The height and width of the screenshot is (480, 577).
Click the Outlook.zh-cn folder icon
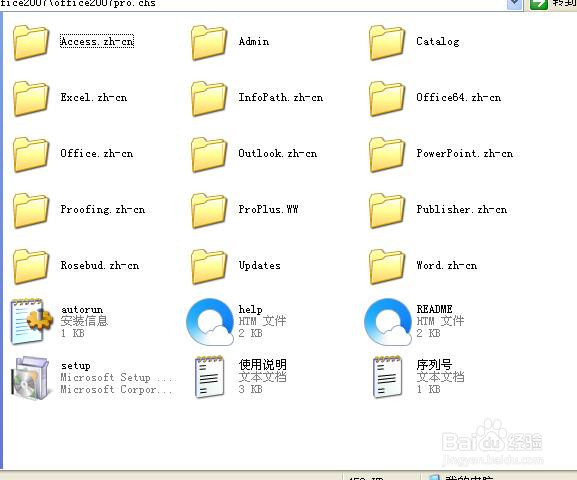(x=209, y=155)
